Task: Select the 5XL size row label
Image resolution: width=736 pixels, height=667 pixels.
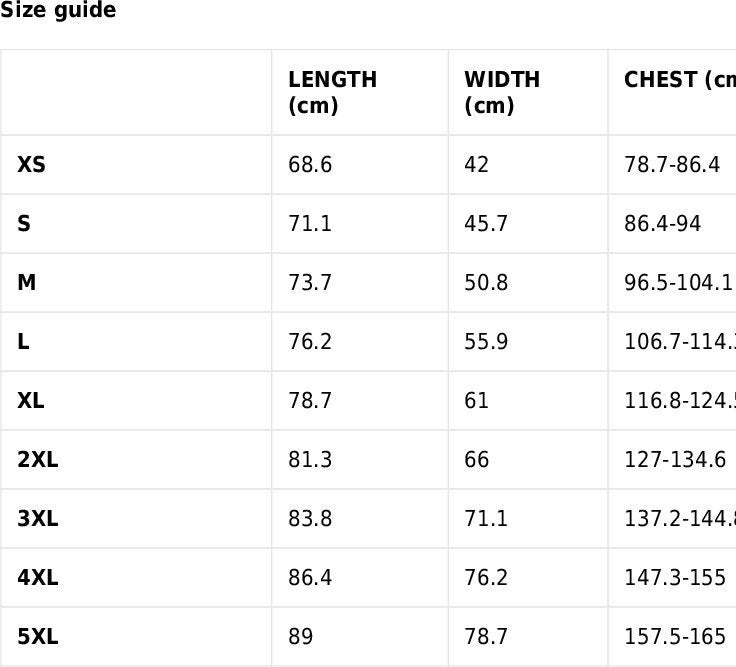Action: [x=38, y=637]
